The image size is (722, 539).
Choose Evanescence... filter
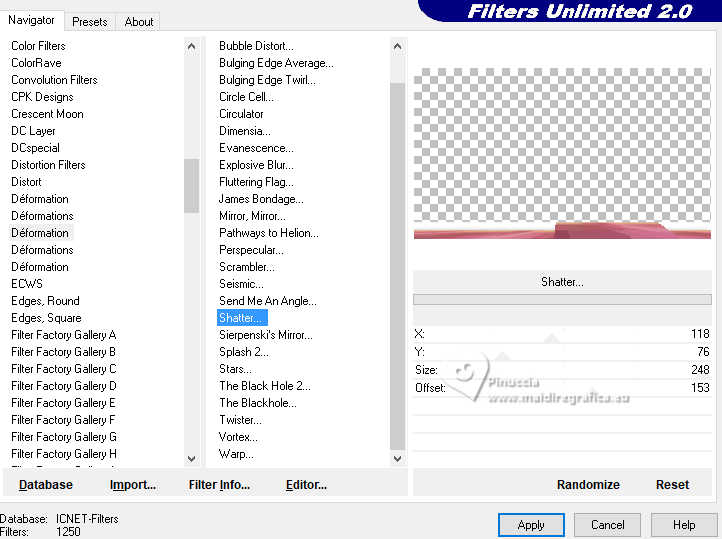click(256, 148)
